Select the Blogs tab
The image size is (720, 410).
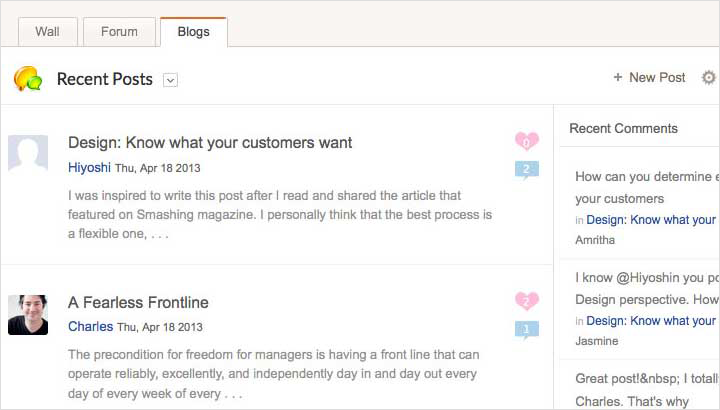(x=193, y=32)
